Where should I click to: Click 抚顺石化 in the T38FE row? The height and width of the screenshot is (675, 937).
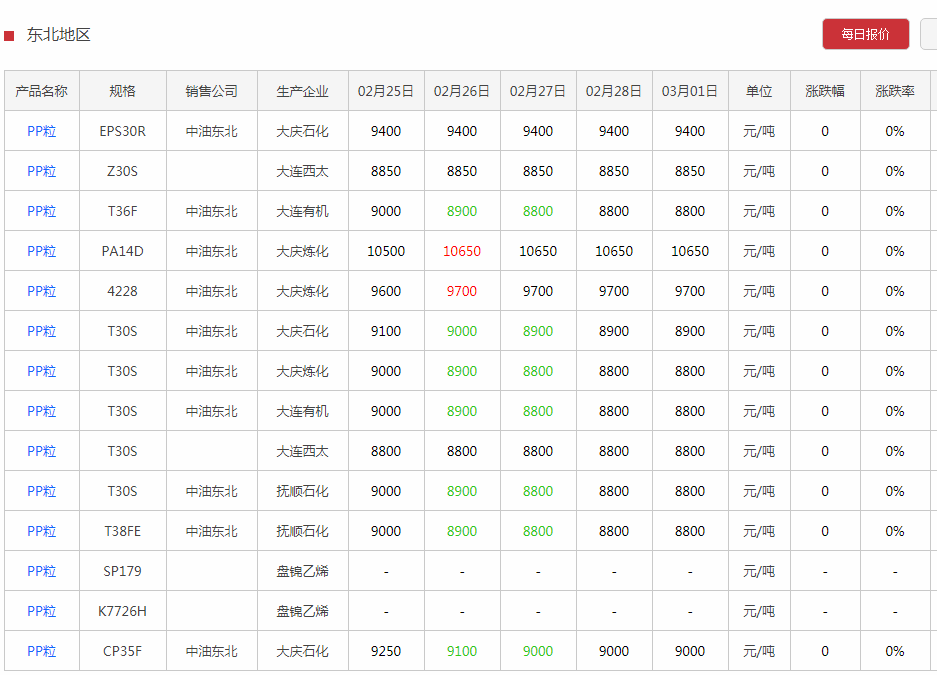[x=302, y=531]
